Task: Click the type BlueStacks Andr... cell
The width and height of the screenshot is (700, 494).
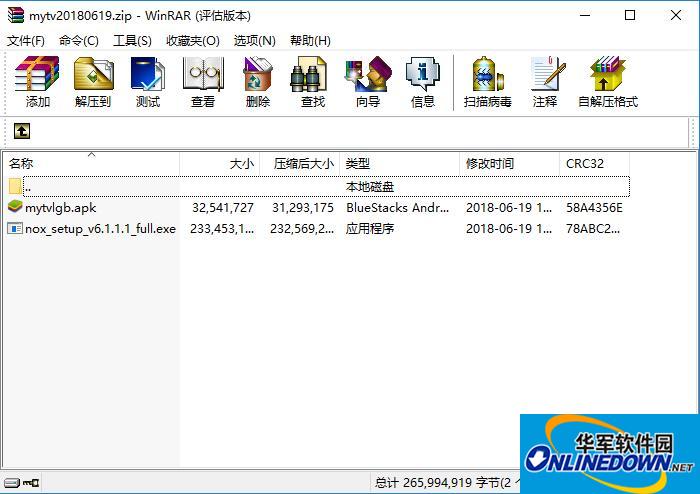Action: (397, 208)
